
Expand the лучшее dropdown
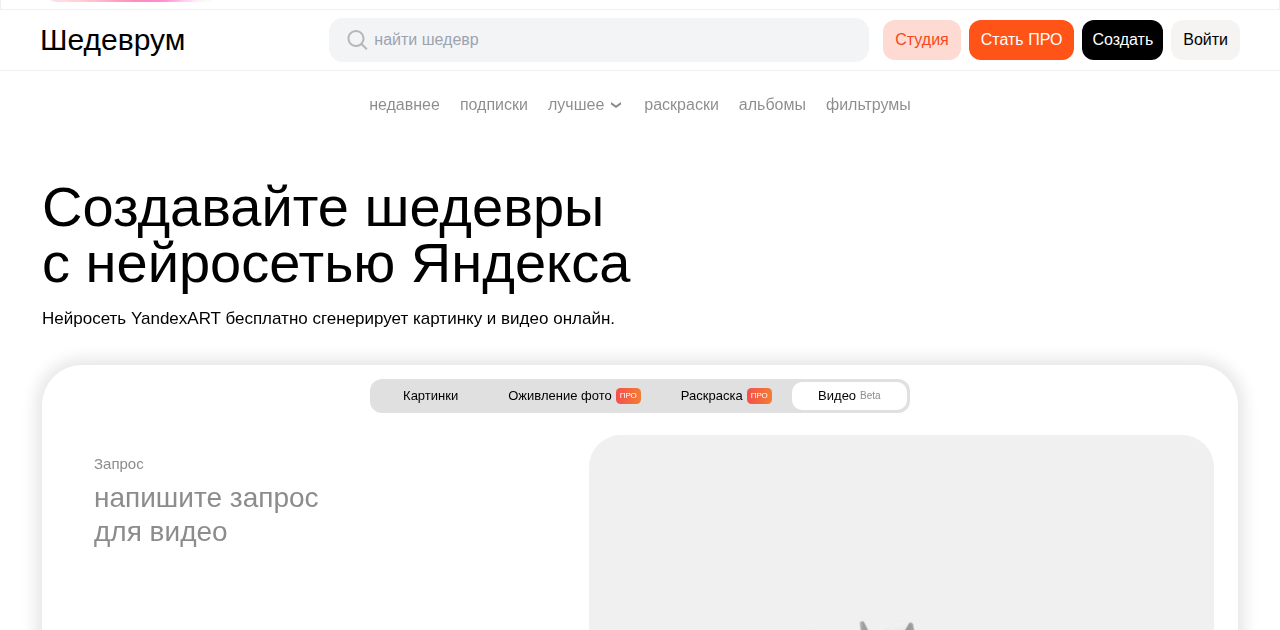585,105
